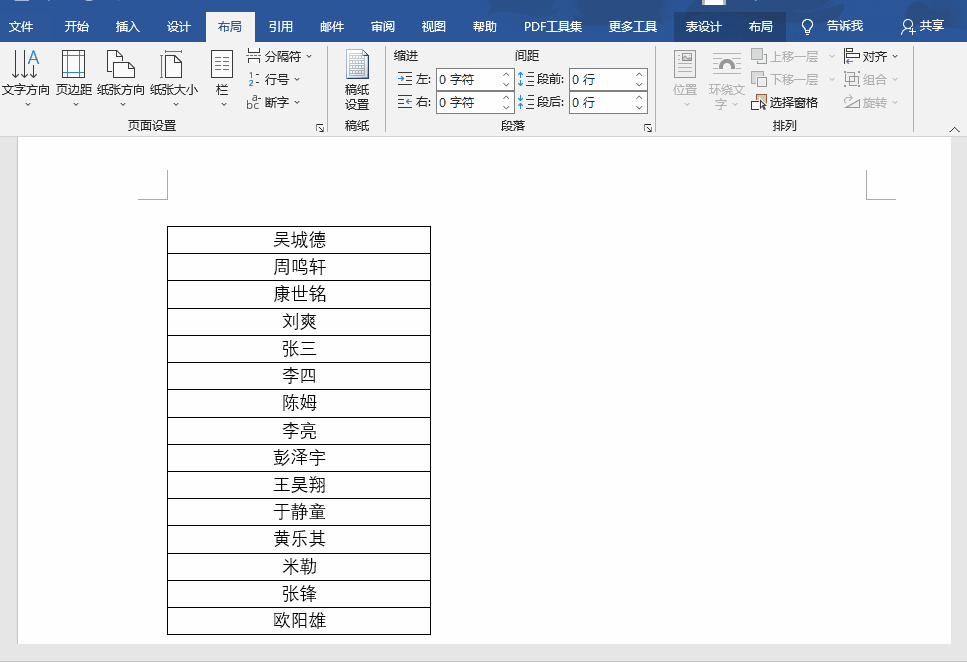Switch to the 审阅 review tab
967x662 pixels.
[383, 27]
